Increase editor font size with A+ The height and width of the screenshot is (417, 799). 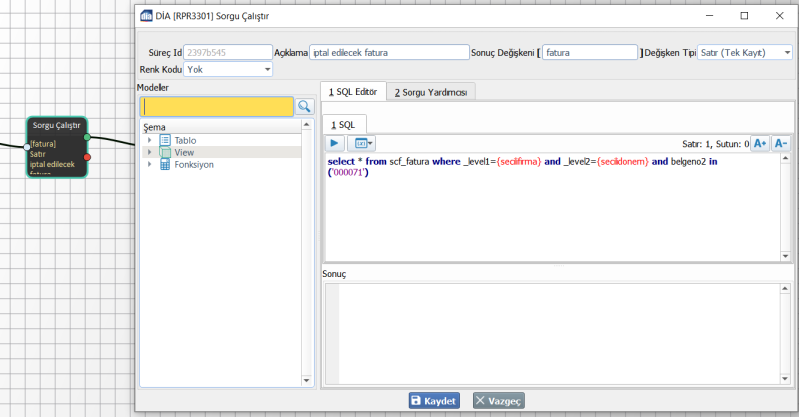(x=760, y=144)
